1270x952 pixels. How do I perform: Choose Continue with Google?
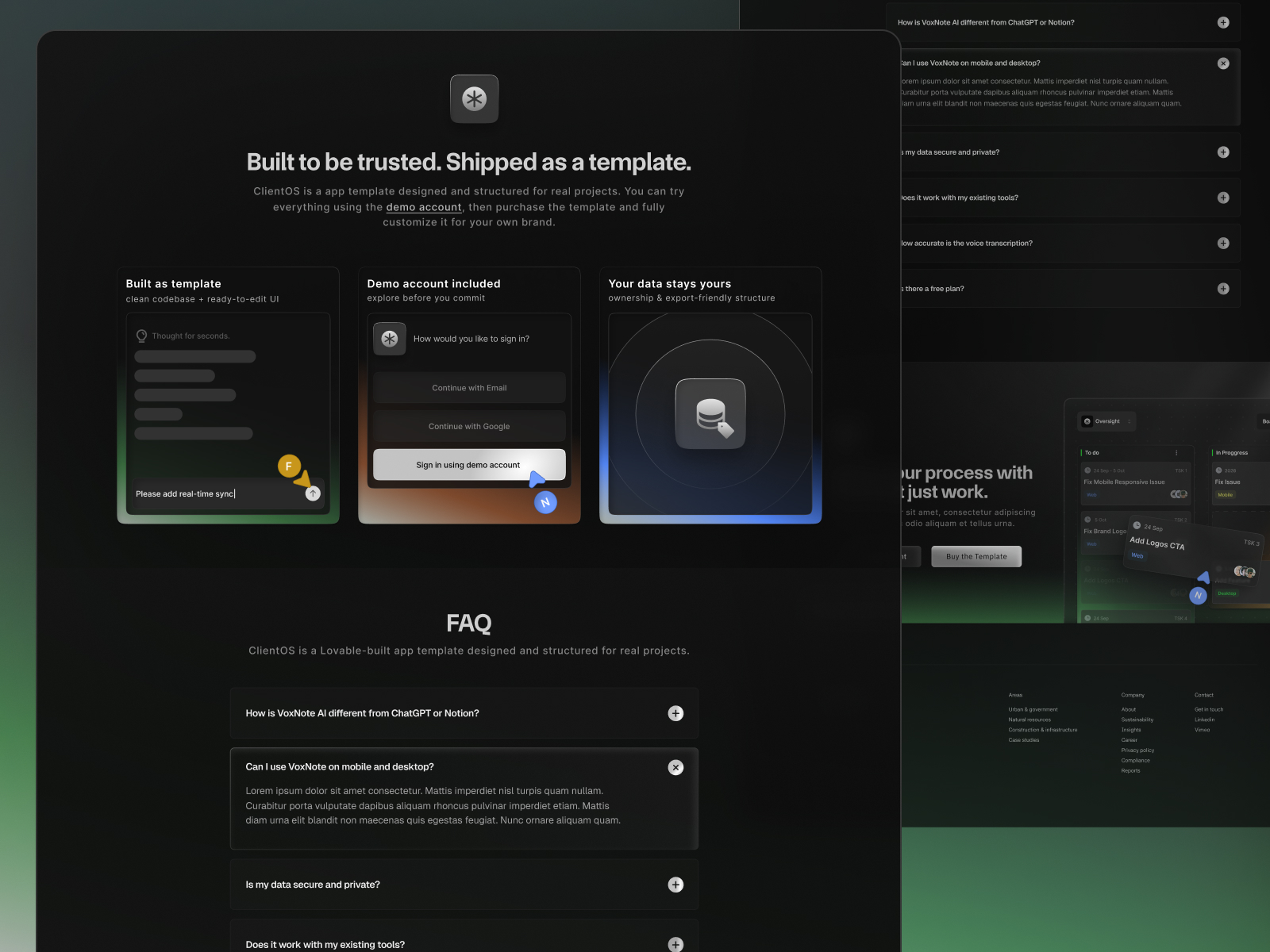click(x=469, y=426)
